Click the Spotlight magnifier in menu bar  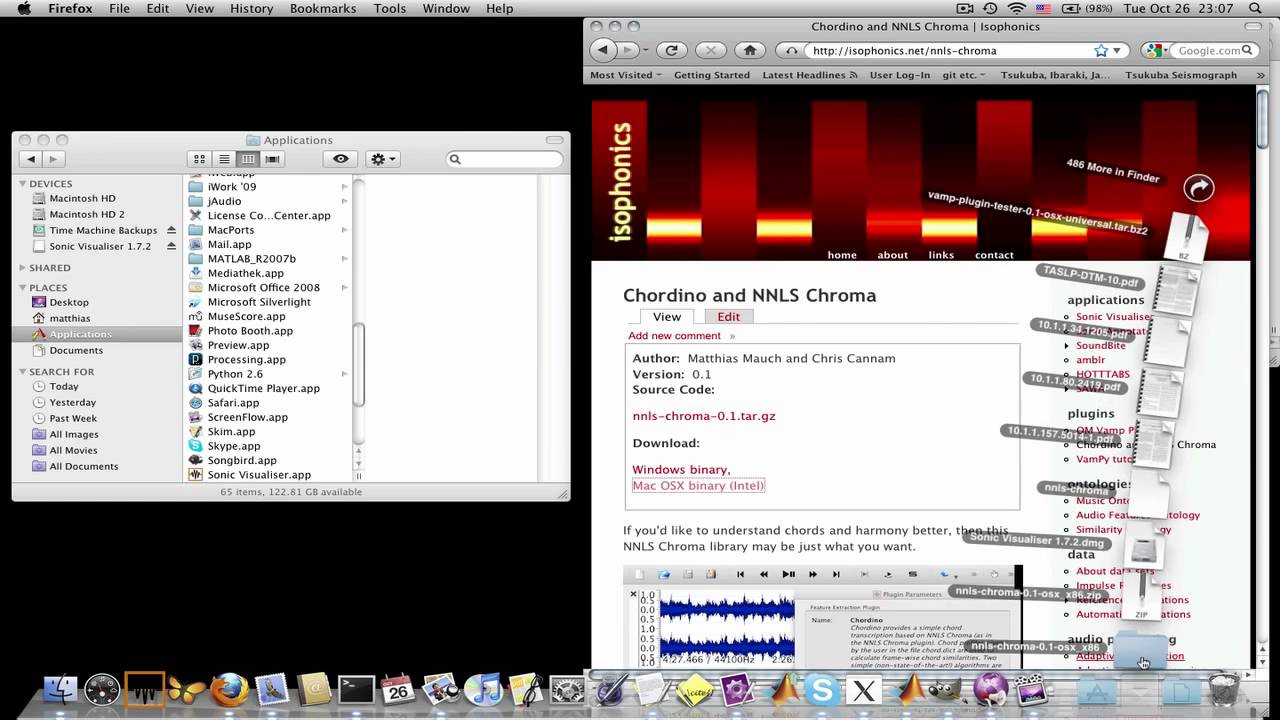(1255, 8)
